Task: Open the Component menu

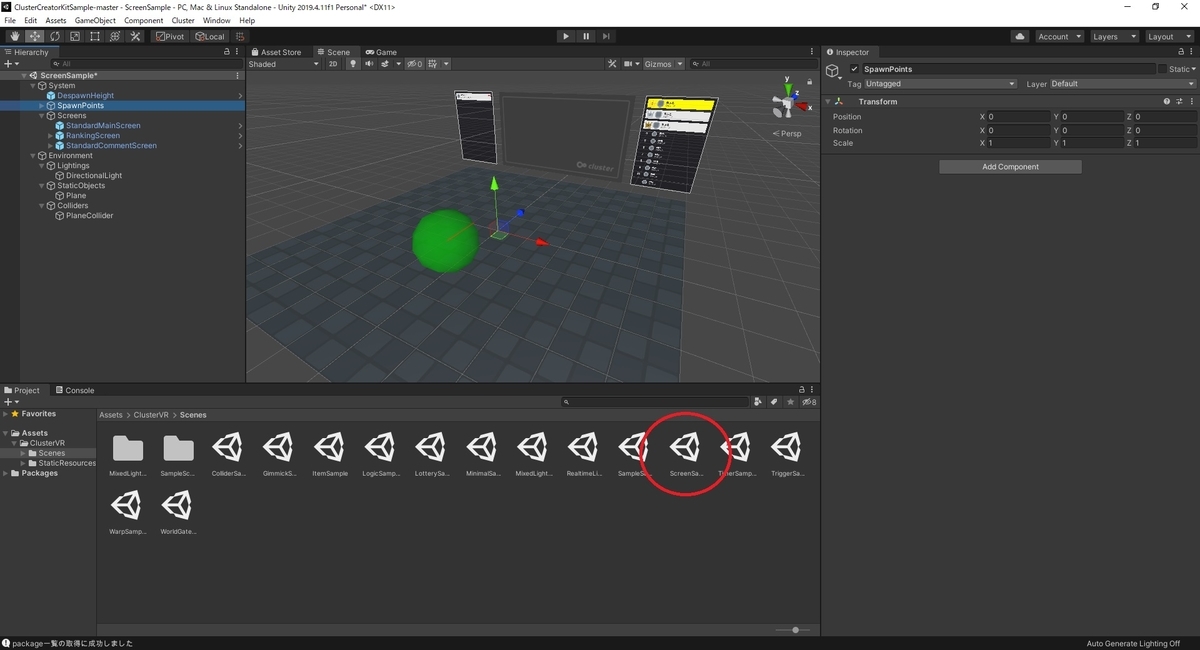Action: click(143, 20)
